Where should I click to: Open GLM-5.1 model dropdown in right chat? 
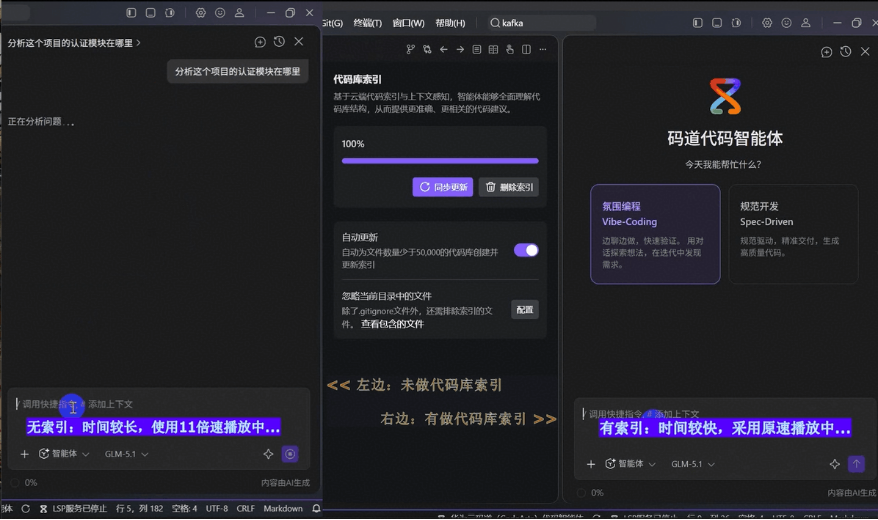[x=693, y=464]
